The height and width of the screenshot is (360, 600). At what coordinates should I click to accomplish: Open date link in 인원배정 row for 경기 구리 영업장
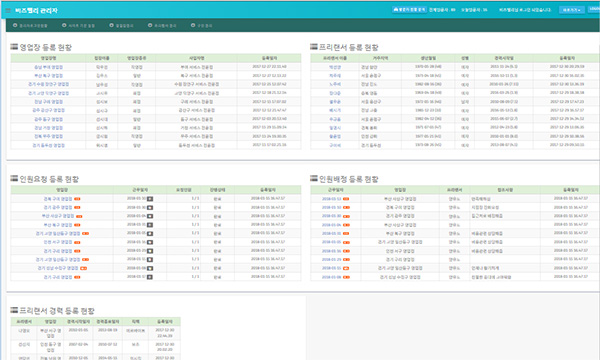point(331,260)
